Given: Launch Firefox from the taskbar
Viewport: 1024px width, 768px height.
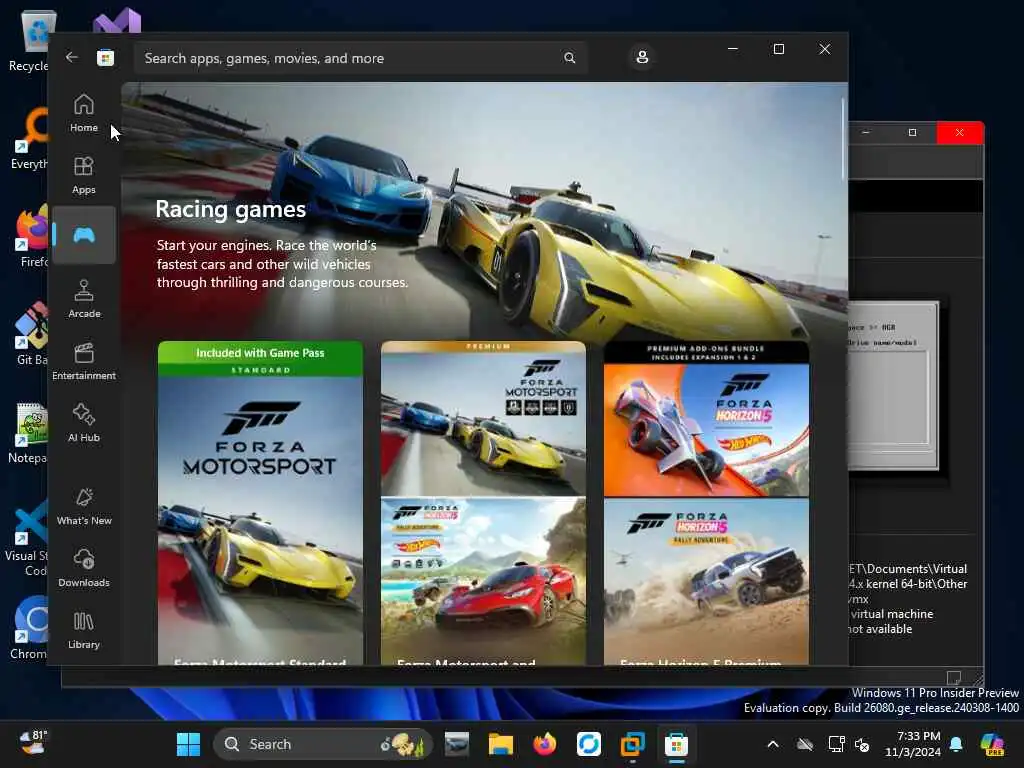Looking at the screenshot, I should (x=544, y=744).
